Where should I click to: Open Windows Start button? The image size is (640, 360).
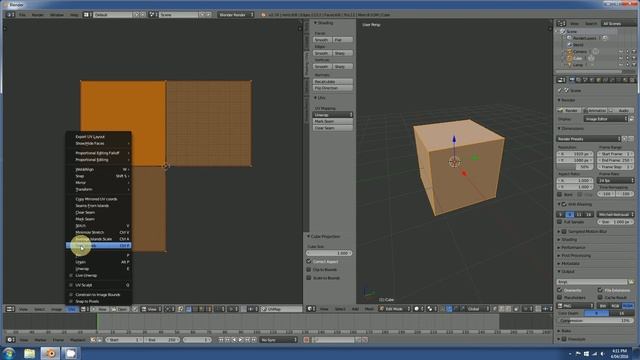click(9, 353)
